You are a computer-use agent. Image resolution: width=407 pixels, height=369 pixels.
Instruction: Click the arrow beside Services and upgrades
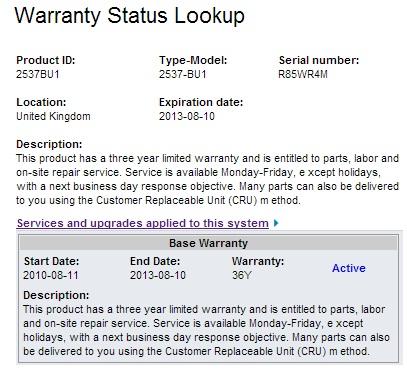[276, 223]
